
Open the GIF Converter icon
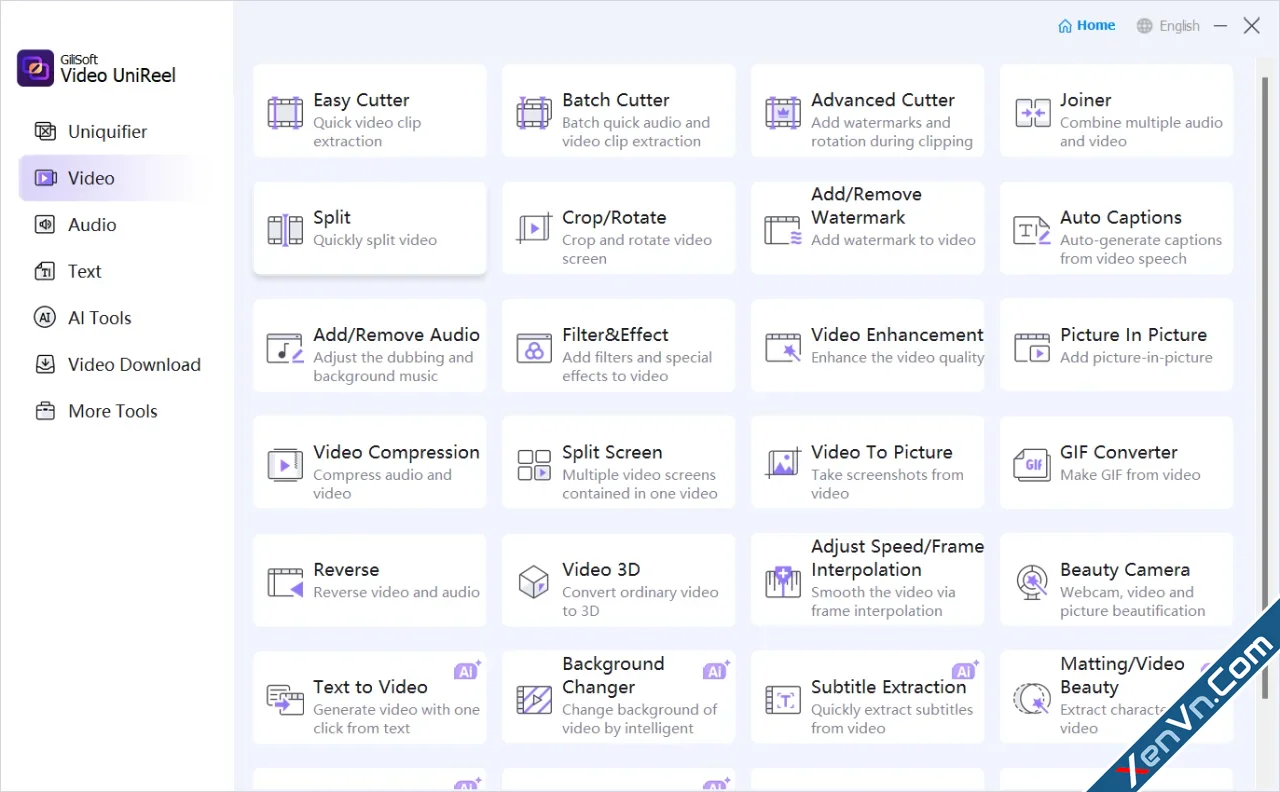pyautogui.click(x=1032, y=464)
